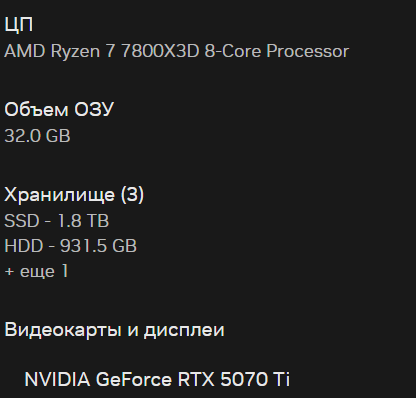Click the 'Видеокарты и дисплеи' heading
The height and width of the screenshot is (398, 416).
[115, 330]
